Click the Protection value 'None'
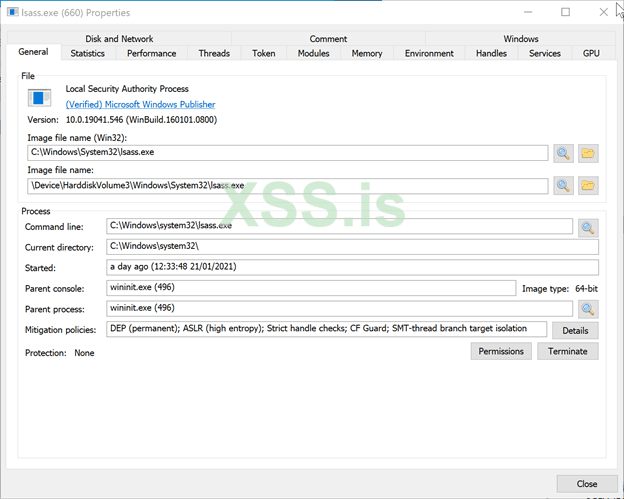This screenshot has height=499, width=624. [84, 353]
